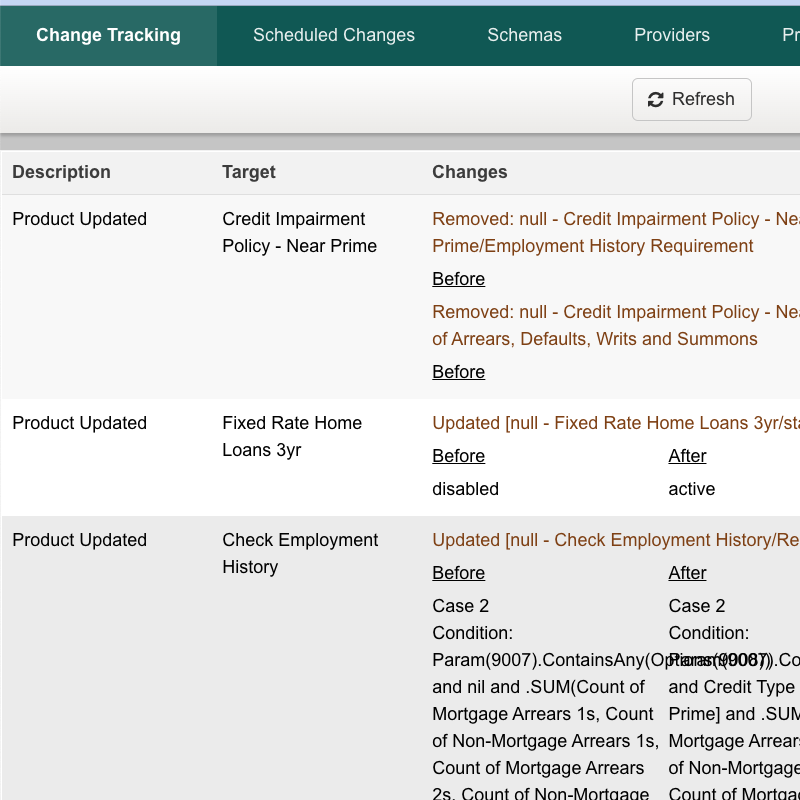Select Check Employment History target
Viewport: 800px width, 800px height.
(x=300, y=553)
